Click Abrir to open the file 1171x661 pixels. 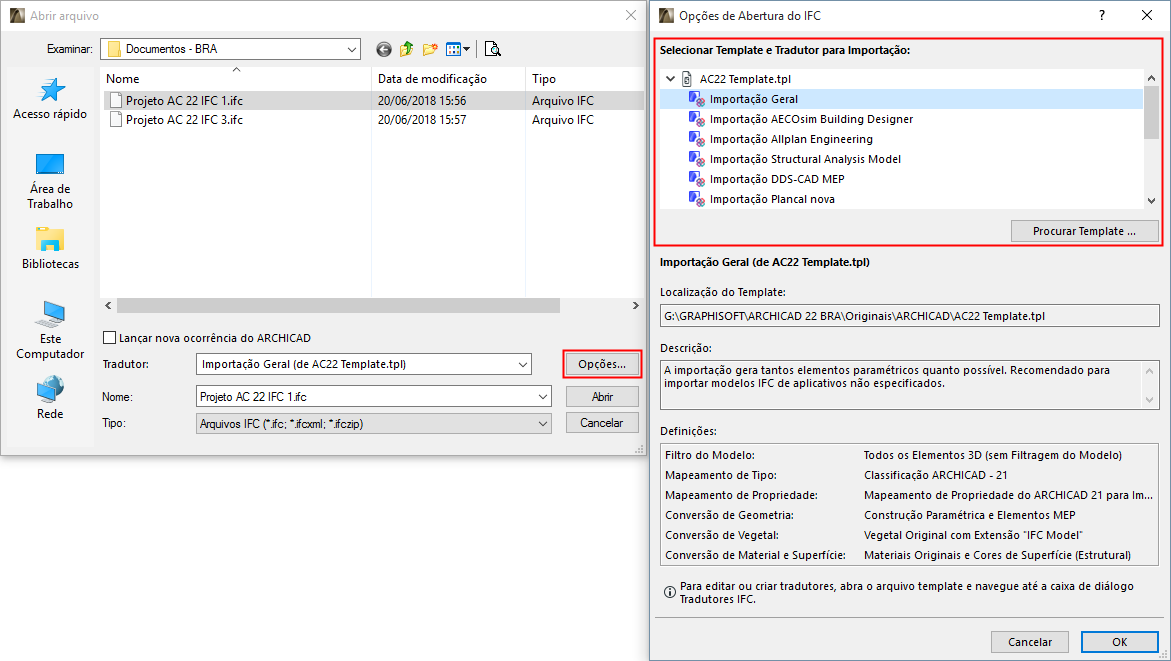(602, 397)
